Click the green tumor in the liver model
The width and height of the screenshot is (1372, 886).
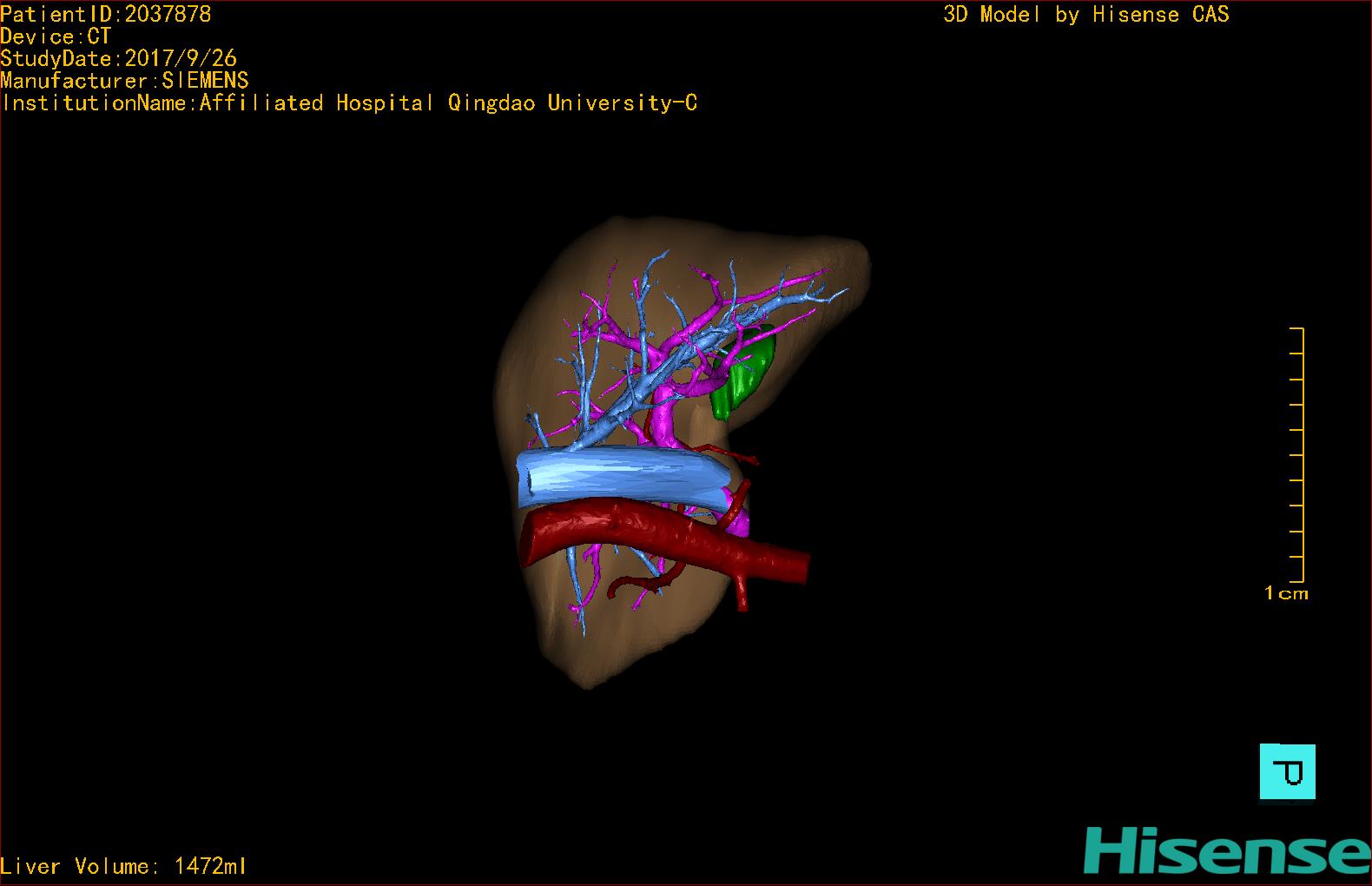click(x=742, y=374)
